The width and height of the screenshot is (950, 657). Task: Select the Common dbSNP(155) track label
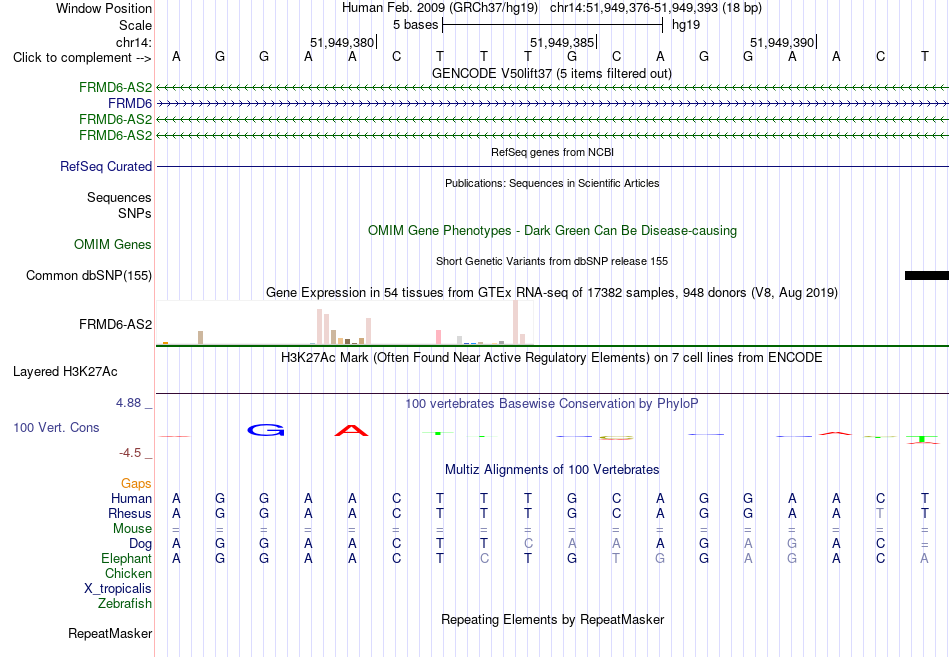coord(89,275)
